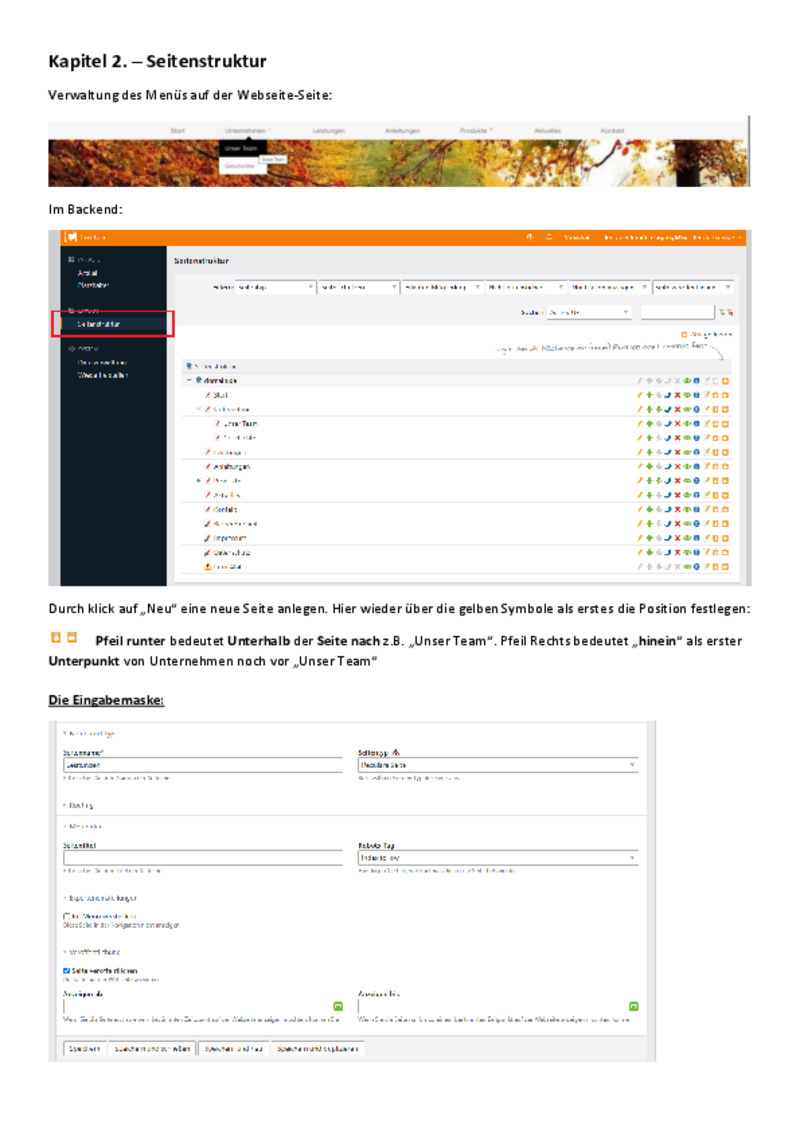The height and width of the screenshot is (1132, 800).
Task: Click articles pencil icon in Impressum row
Action: point(707,538)
